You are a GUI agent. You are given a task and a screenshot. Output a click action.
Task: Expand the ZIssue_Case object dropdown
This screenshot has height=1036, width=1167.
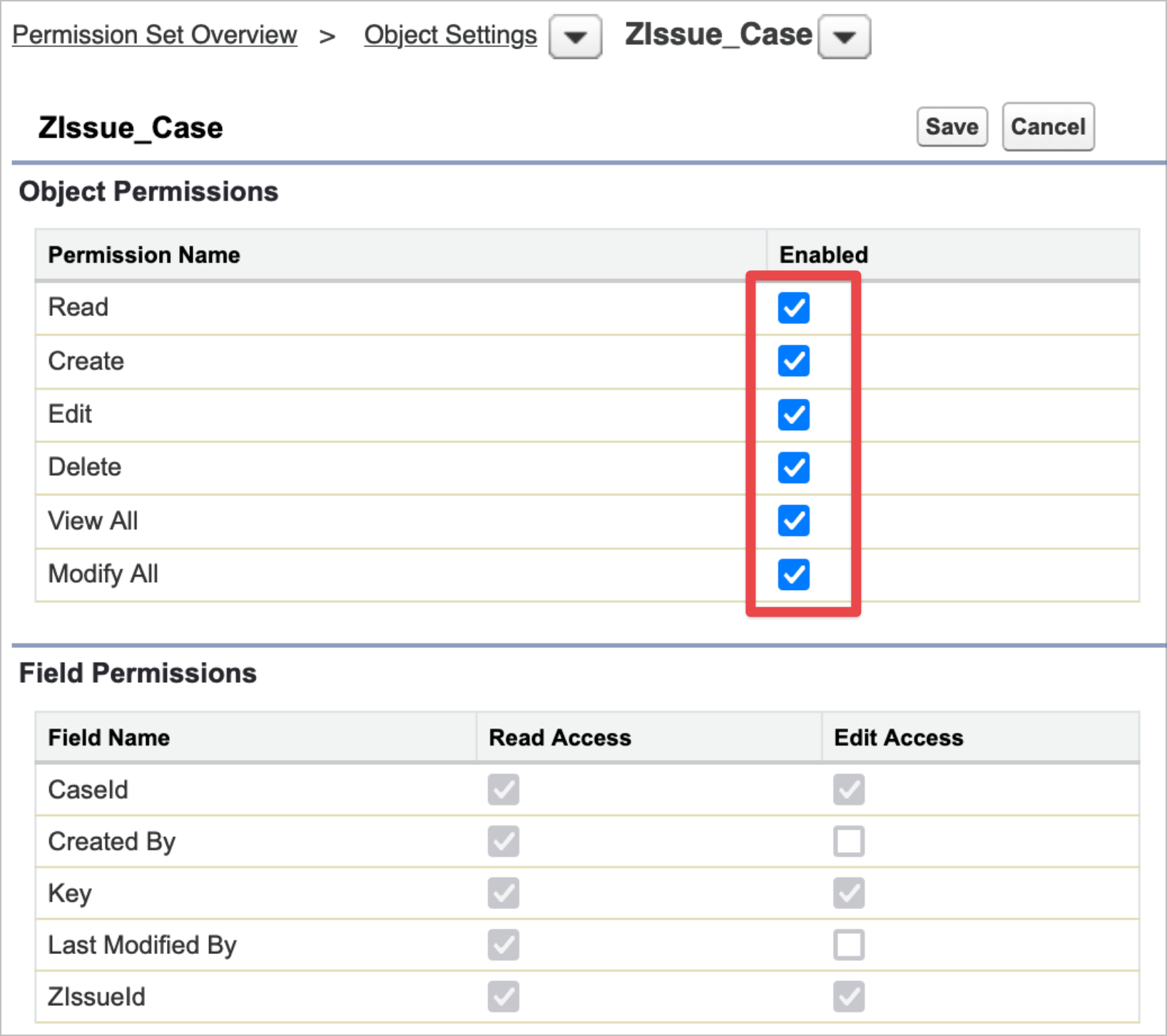coord(844,36)
